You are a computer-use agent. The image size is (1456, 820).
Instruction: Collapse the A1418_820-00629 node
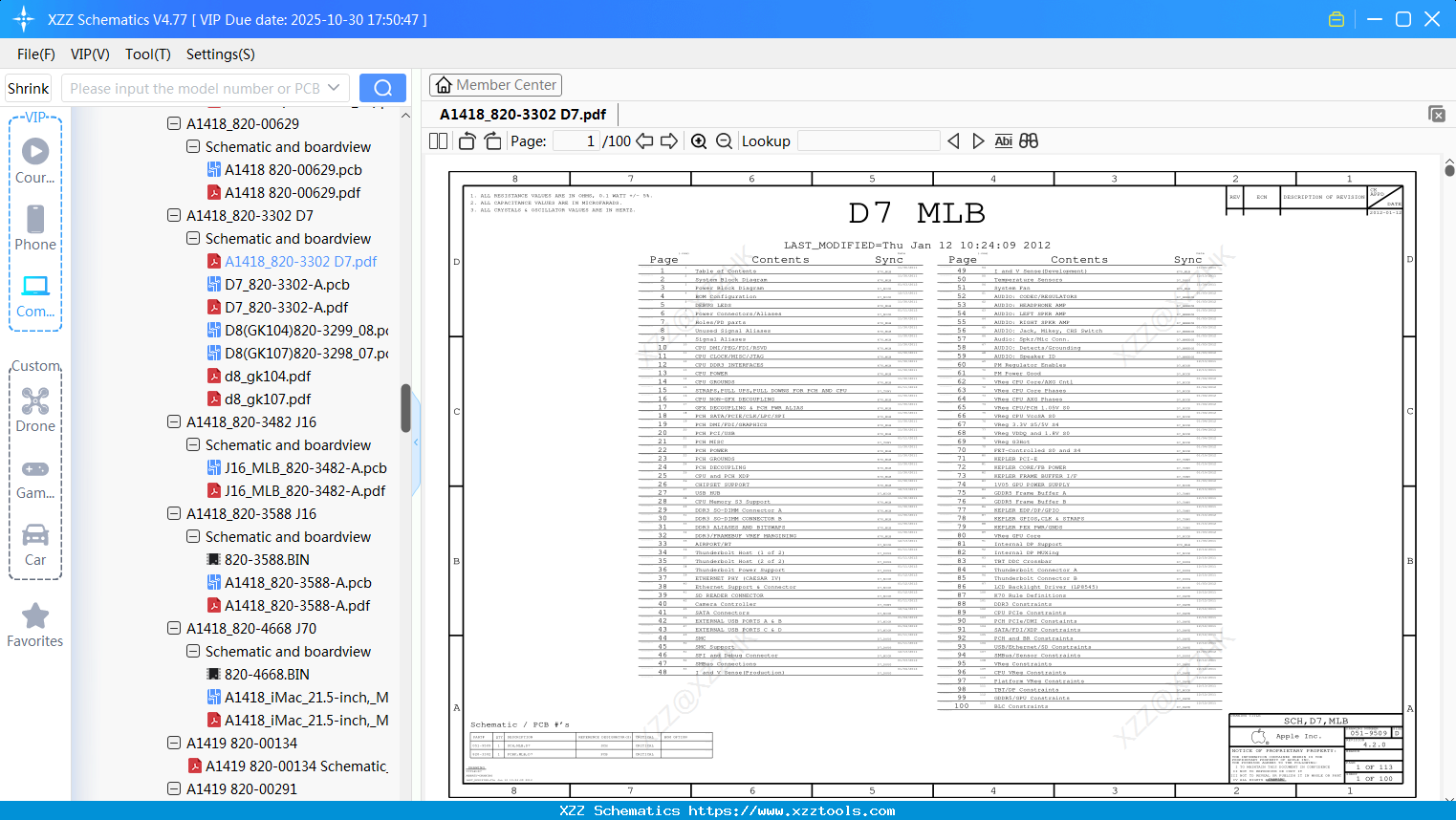(x=174, y=123)
